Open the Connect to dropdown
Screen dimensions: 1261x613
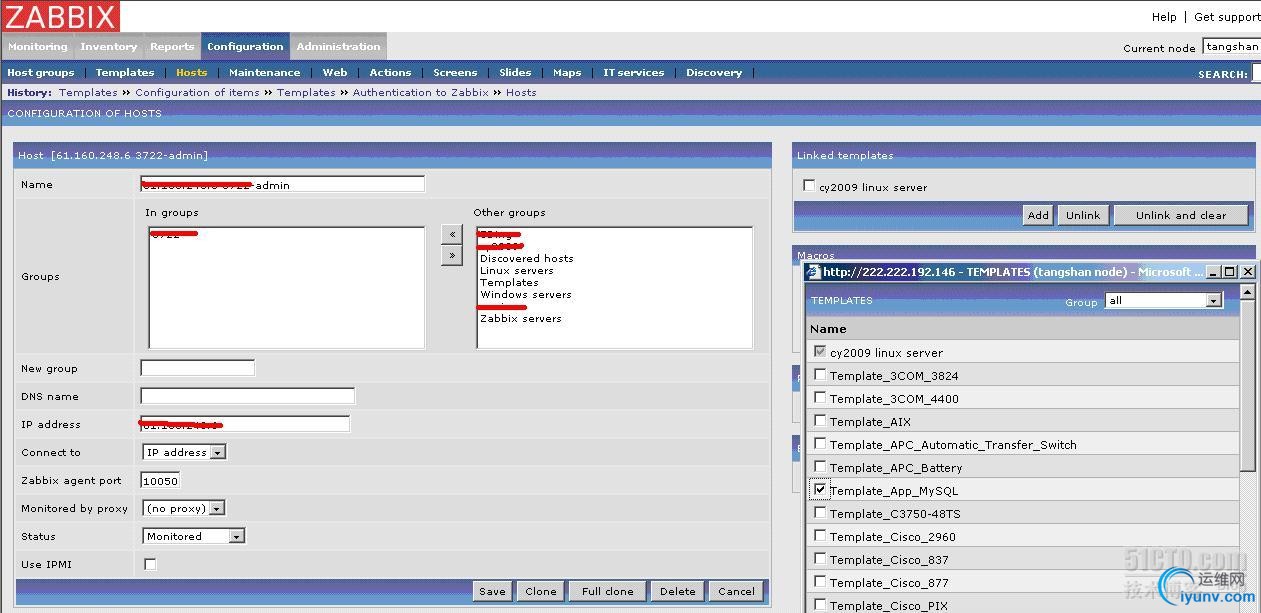[x=185, y=452]
